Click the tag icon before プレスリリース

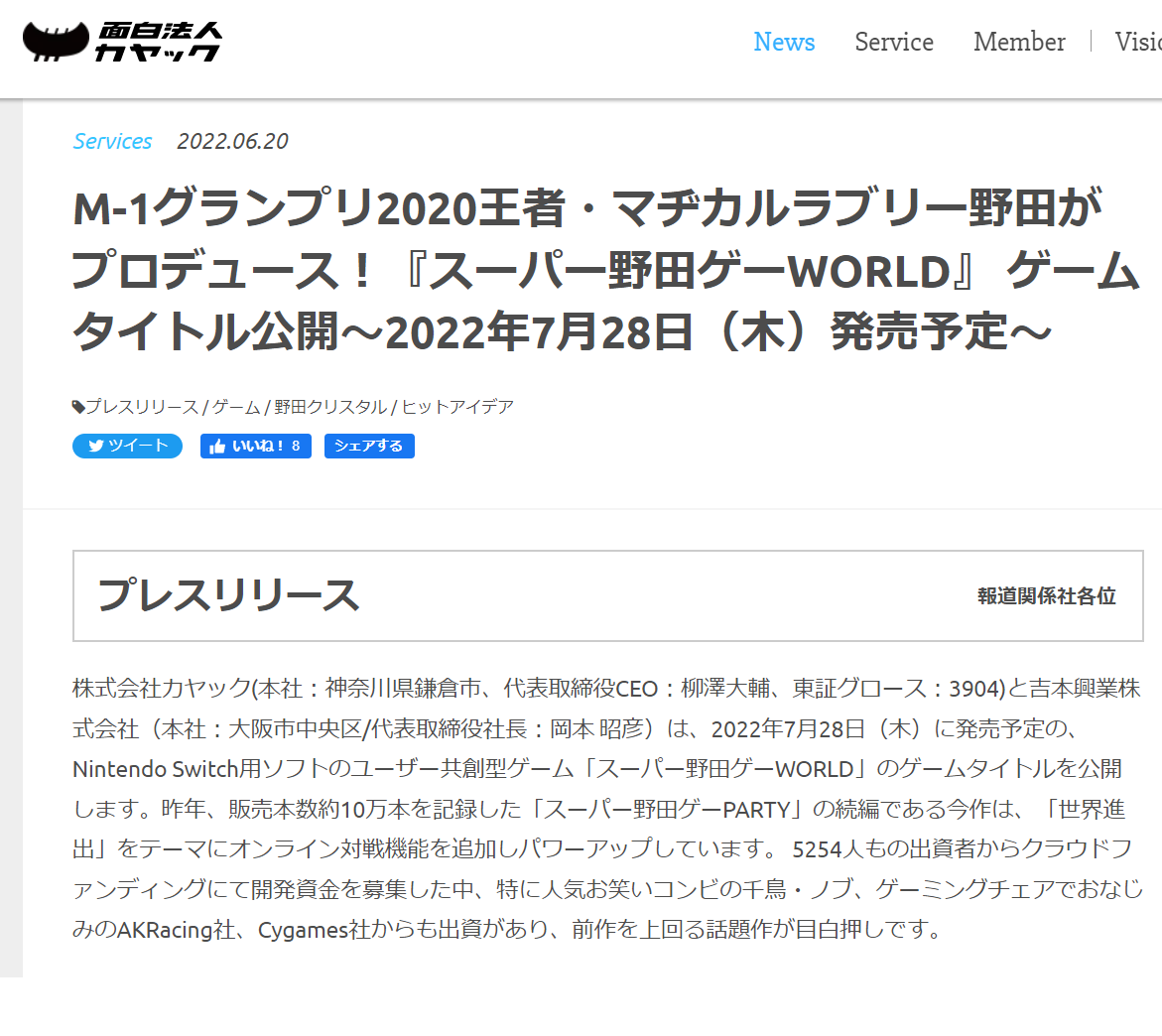coord(78,407)
